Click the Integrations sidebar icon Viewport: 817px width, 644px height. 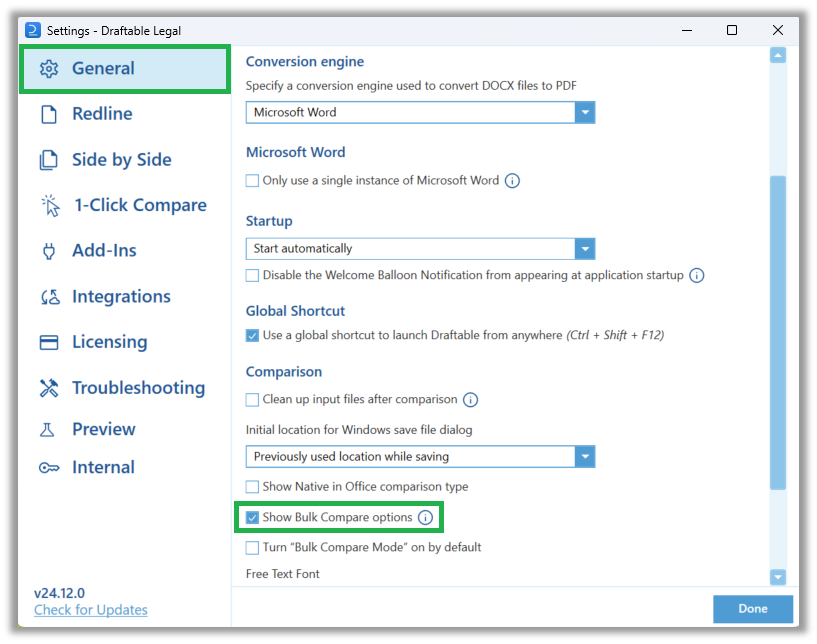coord(49,296)
